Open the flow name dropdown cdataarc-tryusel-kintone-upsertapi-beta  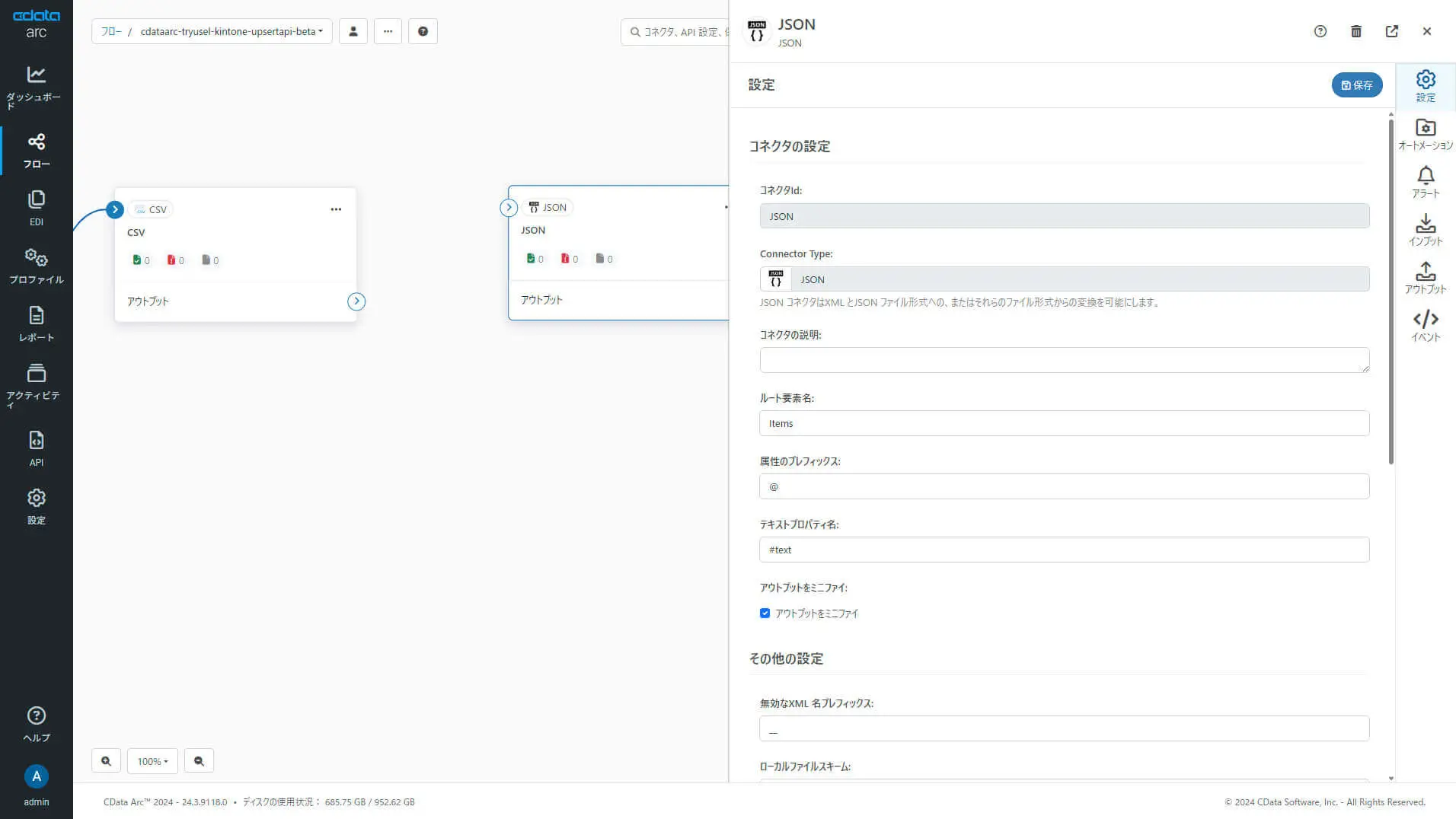click(x=231, y=31)
